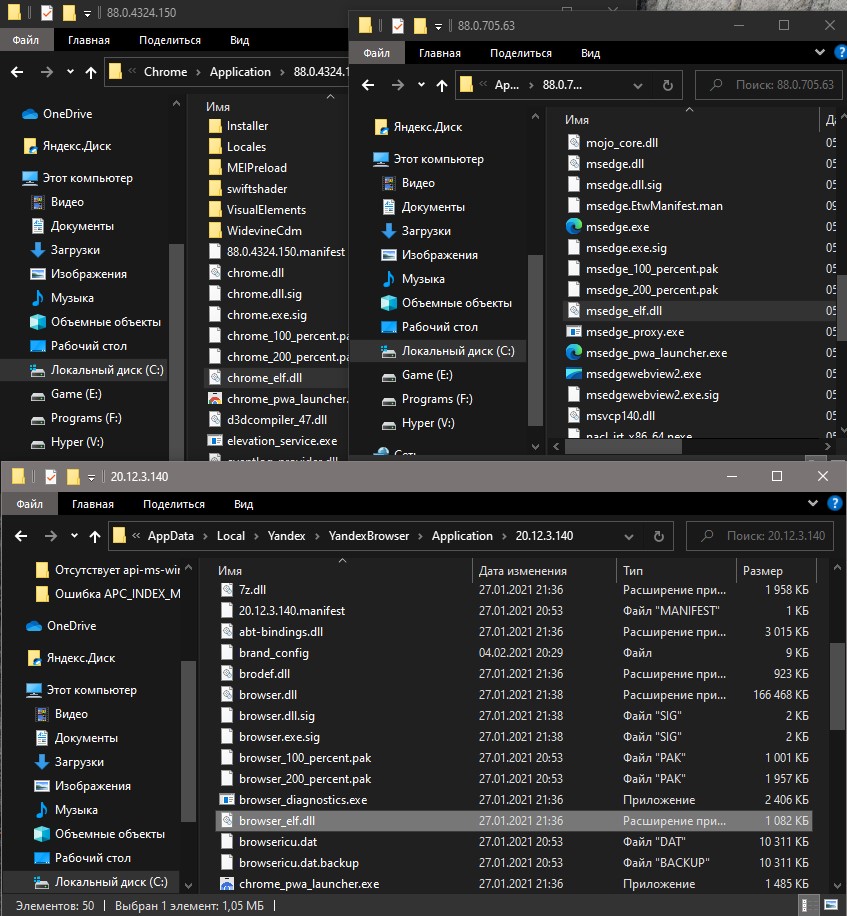Open Объемные объекты in Chrome window sidebar

click(96, 322)
